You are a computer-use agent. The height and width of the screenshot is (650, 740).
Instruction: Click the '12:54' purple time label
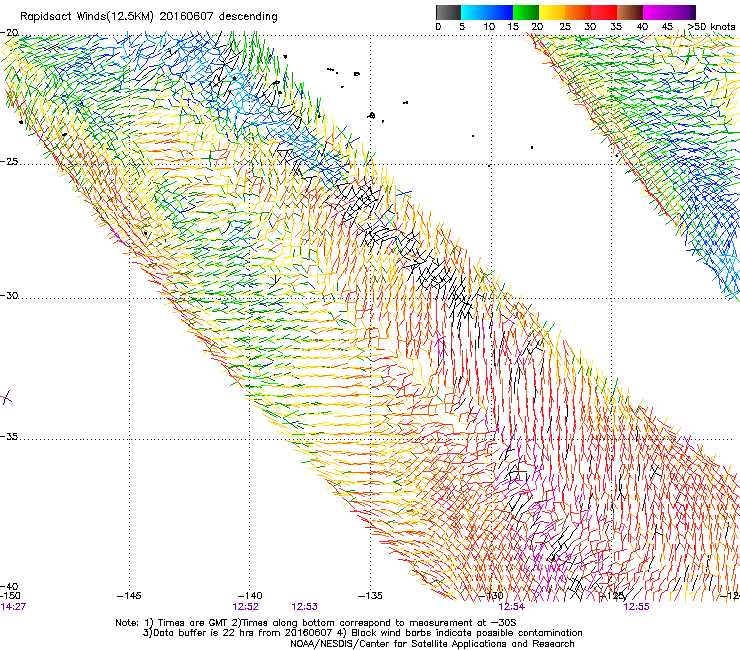512,607
